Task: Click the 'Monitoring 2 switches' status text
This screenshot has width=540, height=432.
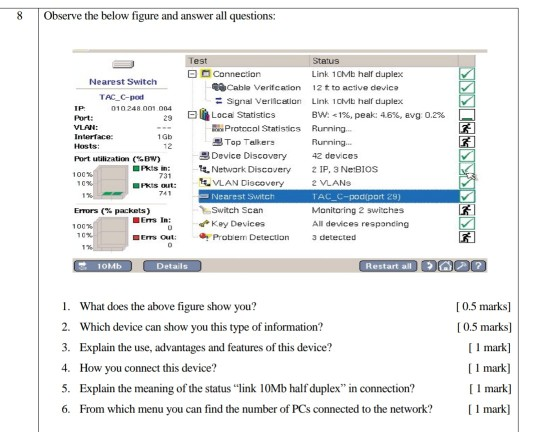Action: tap(357, 210)
